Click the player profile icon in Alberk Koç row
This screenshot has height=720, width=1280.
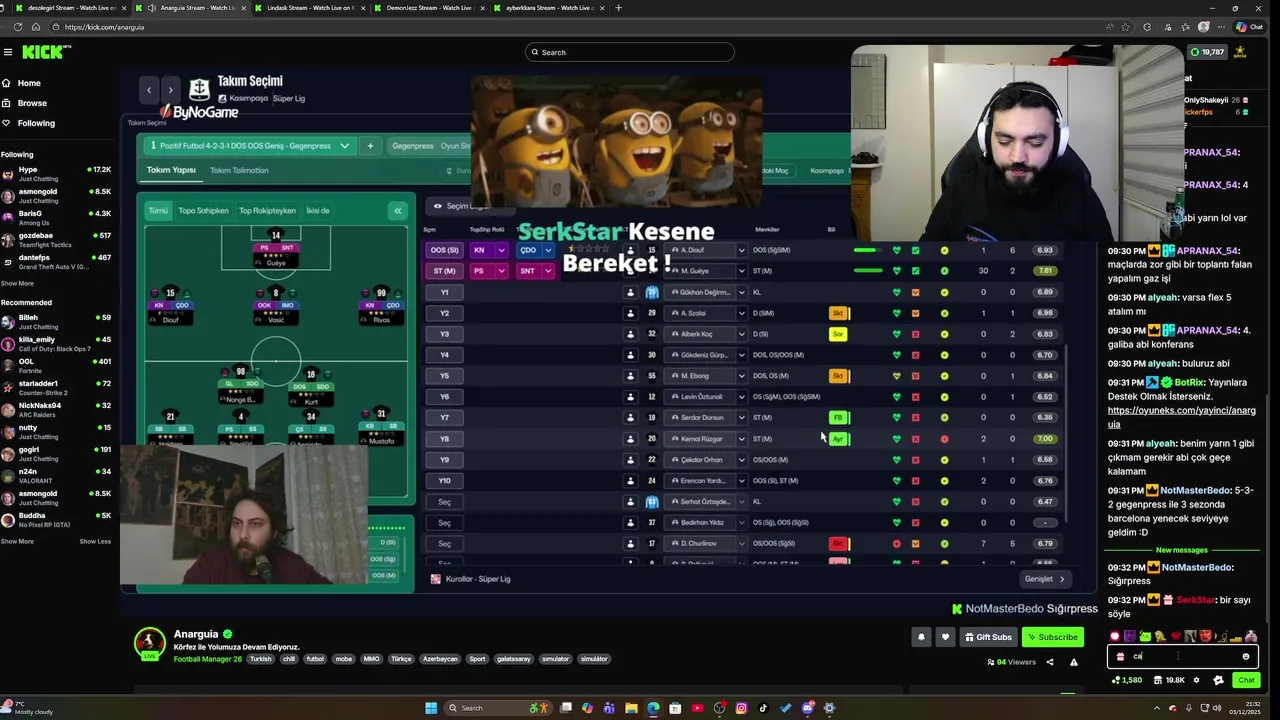point(630,334)
